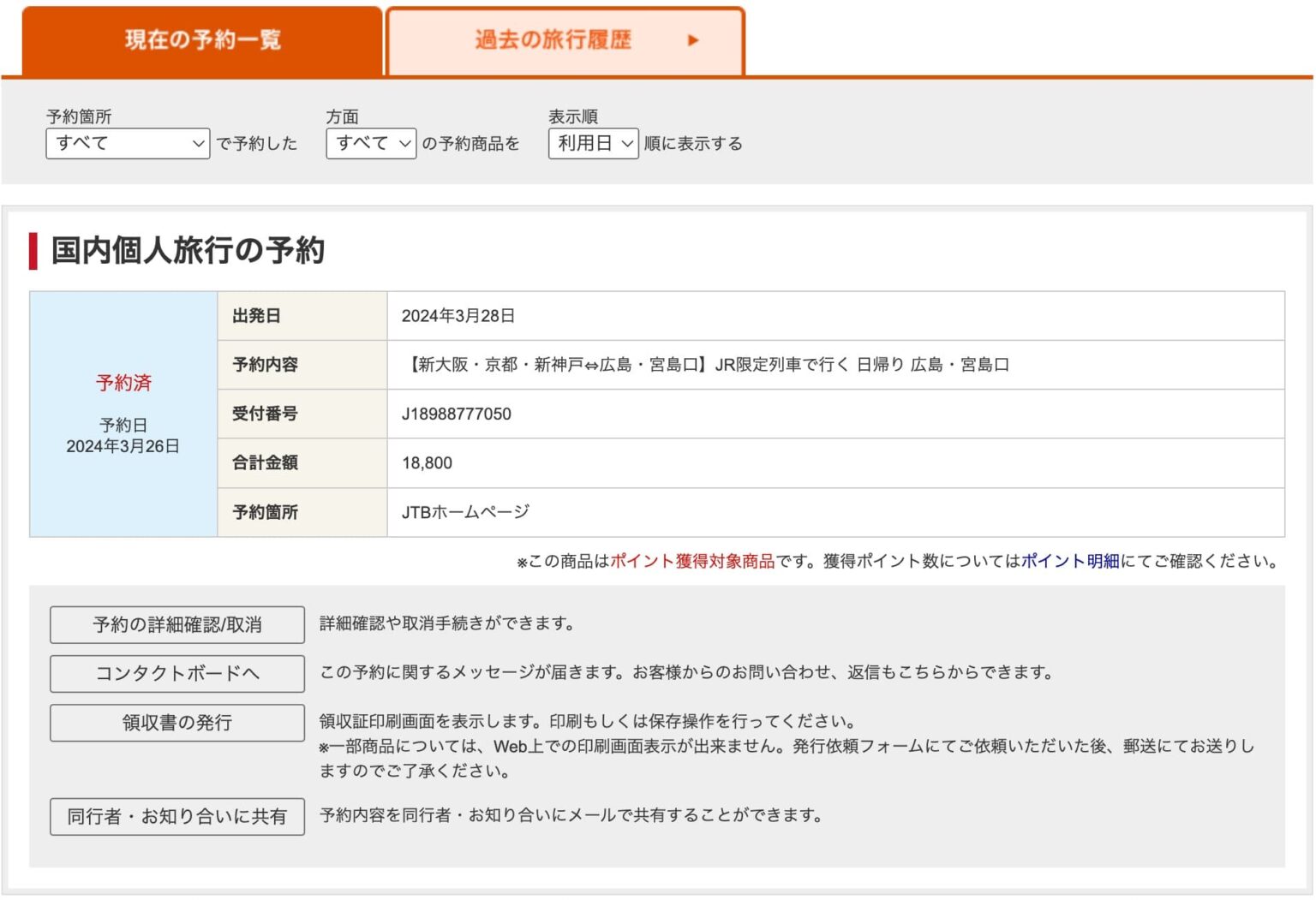
Task: Click the red 予約済 status label
Action: (x=123, y=383)
